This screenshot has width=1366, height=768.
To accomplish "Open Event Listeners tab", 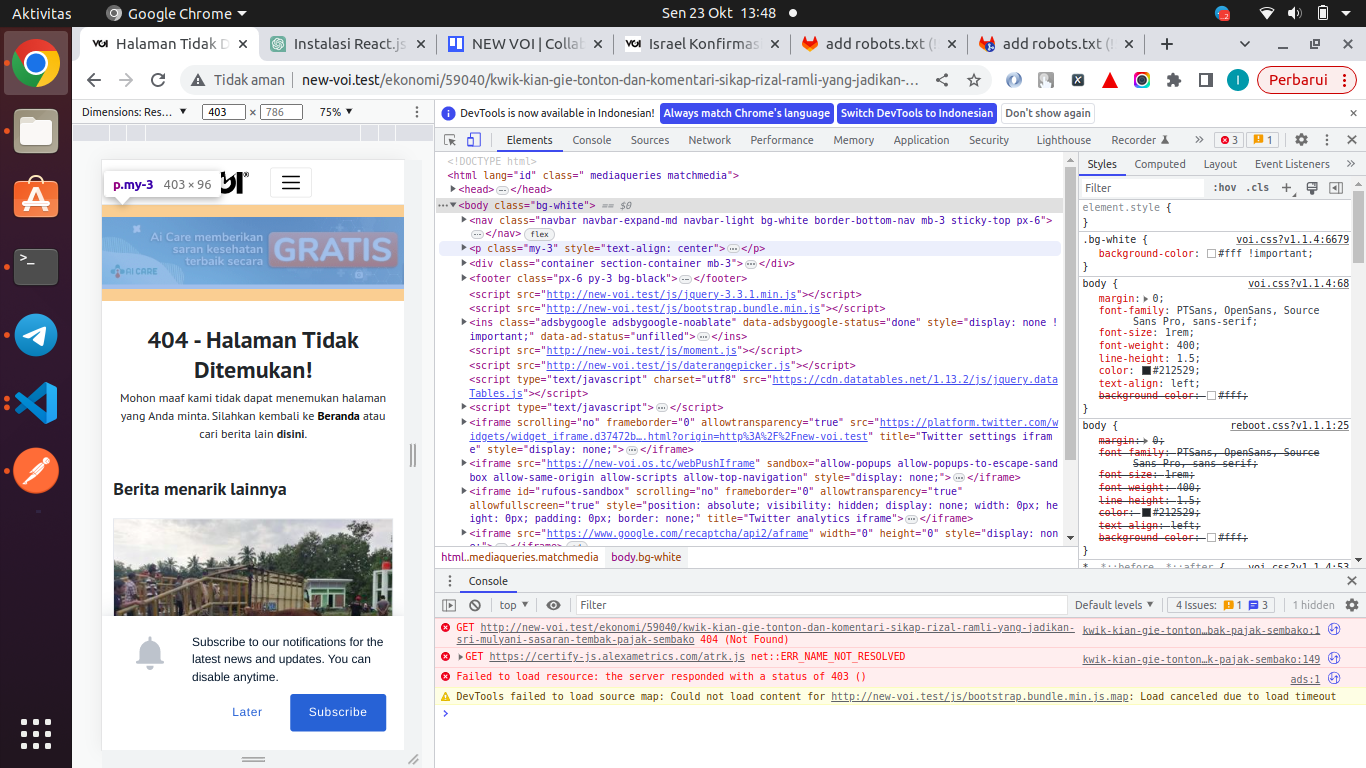I will (x=1292, y=164).
